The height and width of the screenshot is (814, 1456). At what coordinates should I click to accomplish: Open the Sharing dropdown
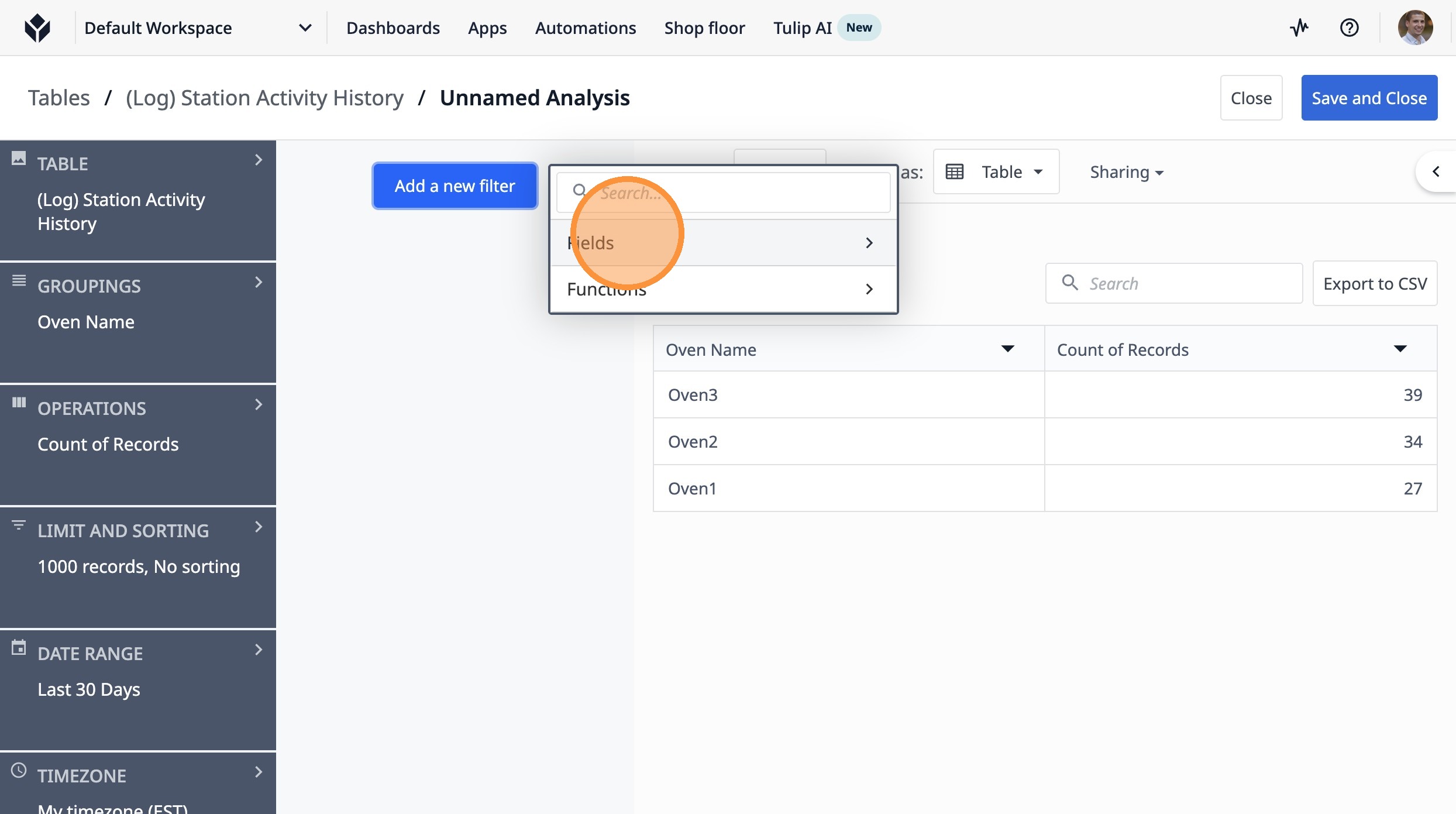1126,172
